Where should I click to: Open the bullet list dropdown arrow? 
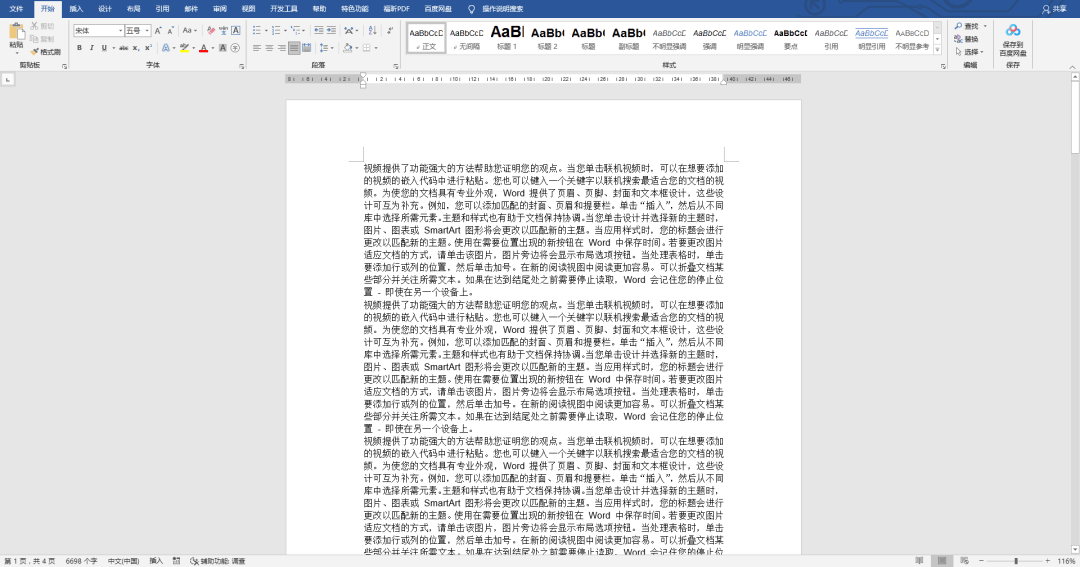(265, 30)
